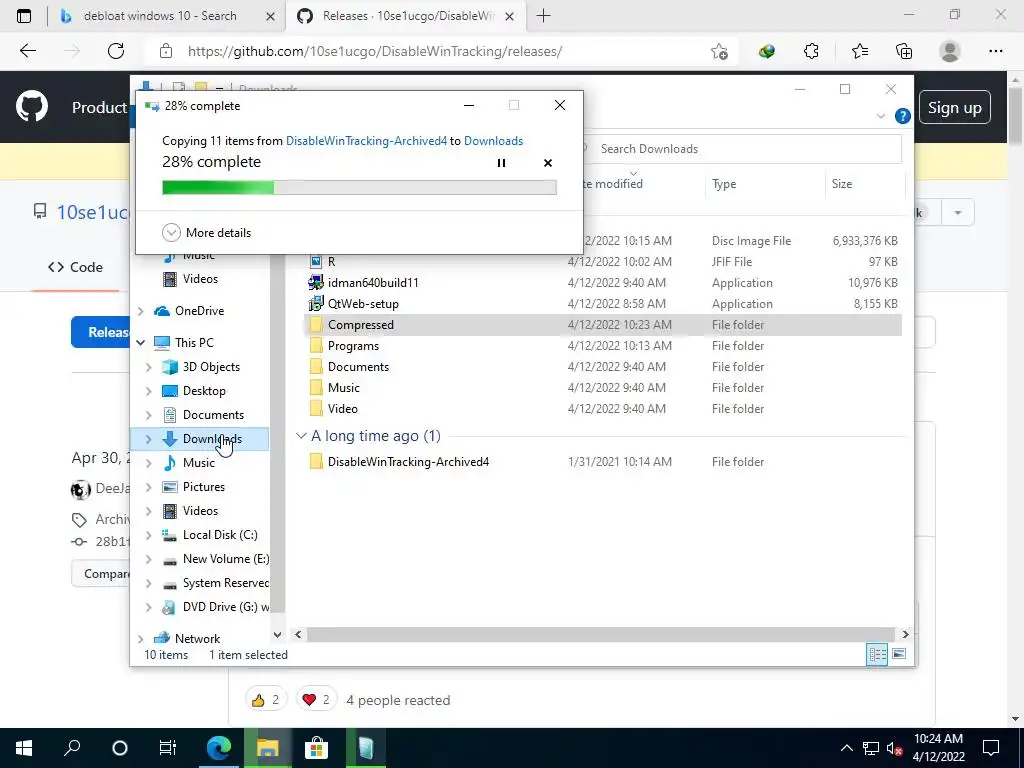Switch to large icons view
Viewport: 1024px width, 768px height.
(899, 654)
